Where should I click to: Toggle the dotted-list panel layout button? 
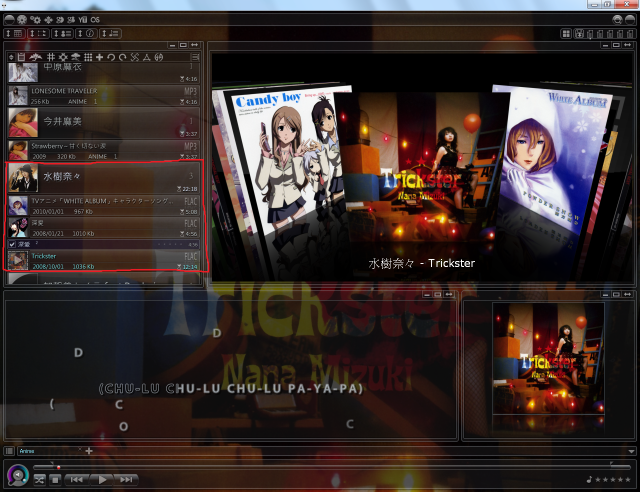click(x=38, y=33)
